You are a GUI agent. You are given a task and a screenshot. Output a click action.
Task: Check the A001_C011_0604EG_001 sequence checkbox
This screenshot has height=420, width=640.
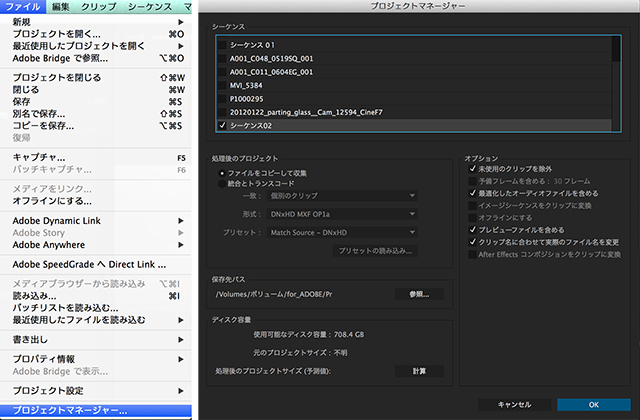pyautogui.click(x=222, y=72)
